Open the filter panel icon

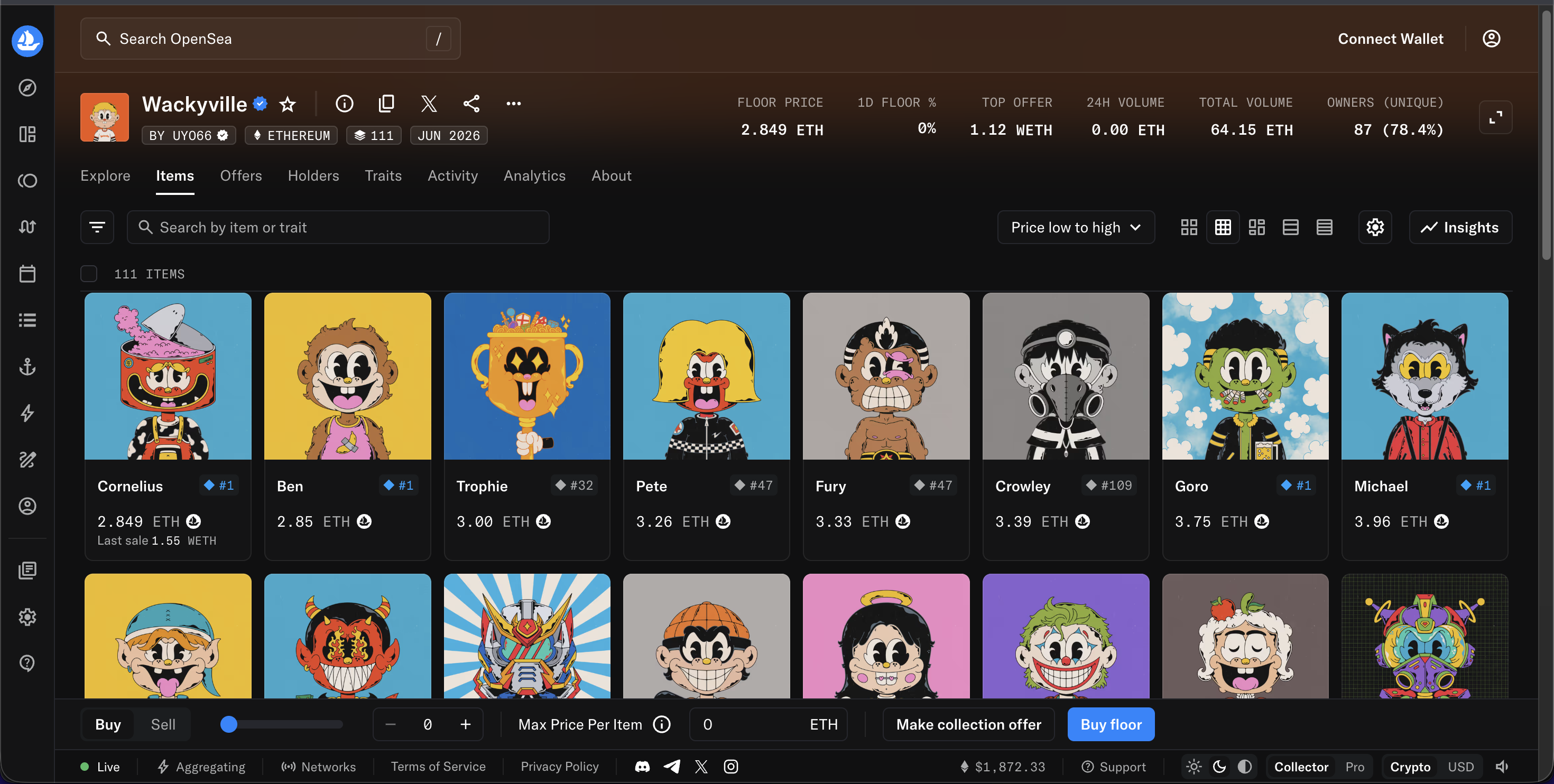click(x=97, y=227)
